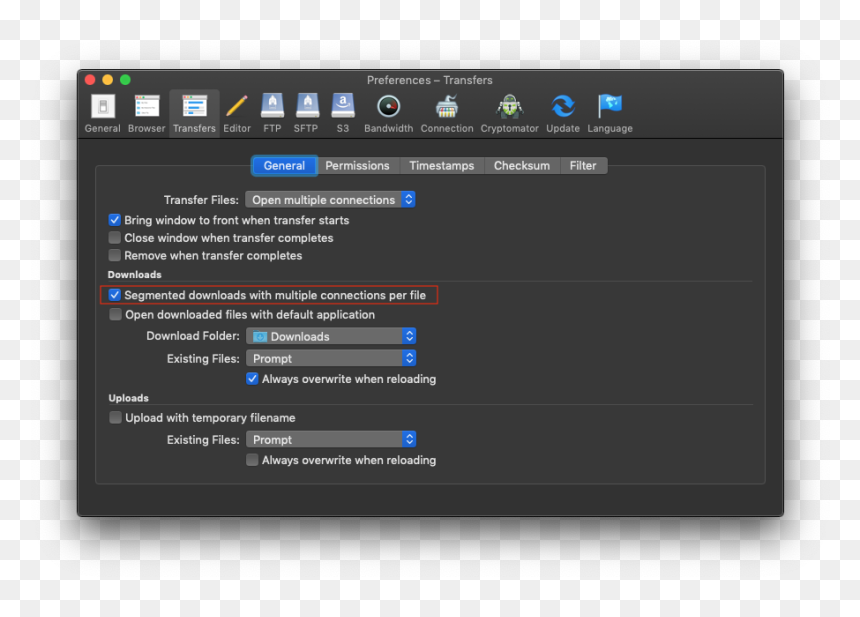Minimize the Preferences window with yellow button
The width and height of the screenshot is (860, 617).
click(108, 80)
